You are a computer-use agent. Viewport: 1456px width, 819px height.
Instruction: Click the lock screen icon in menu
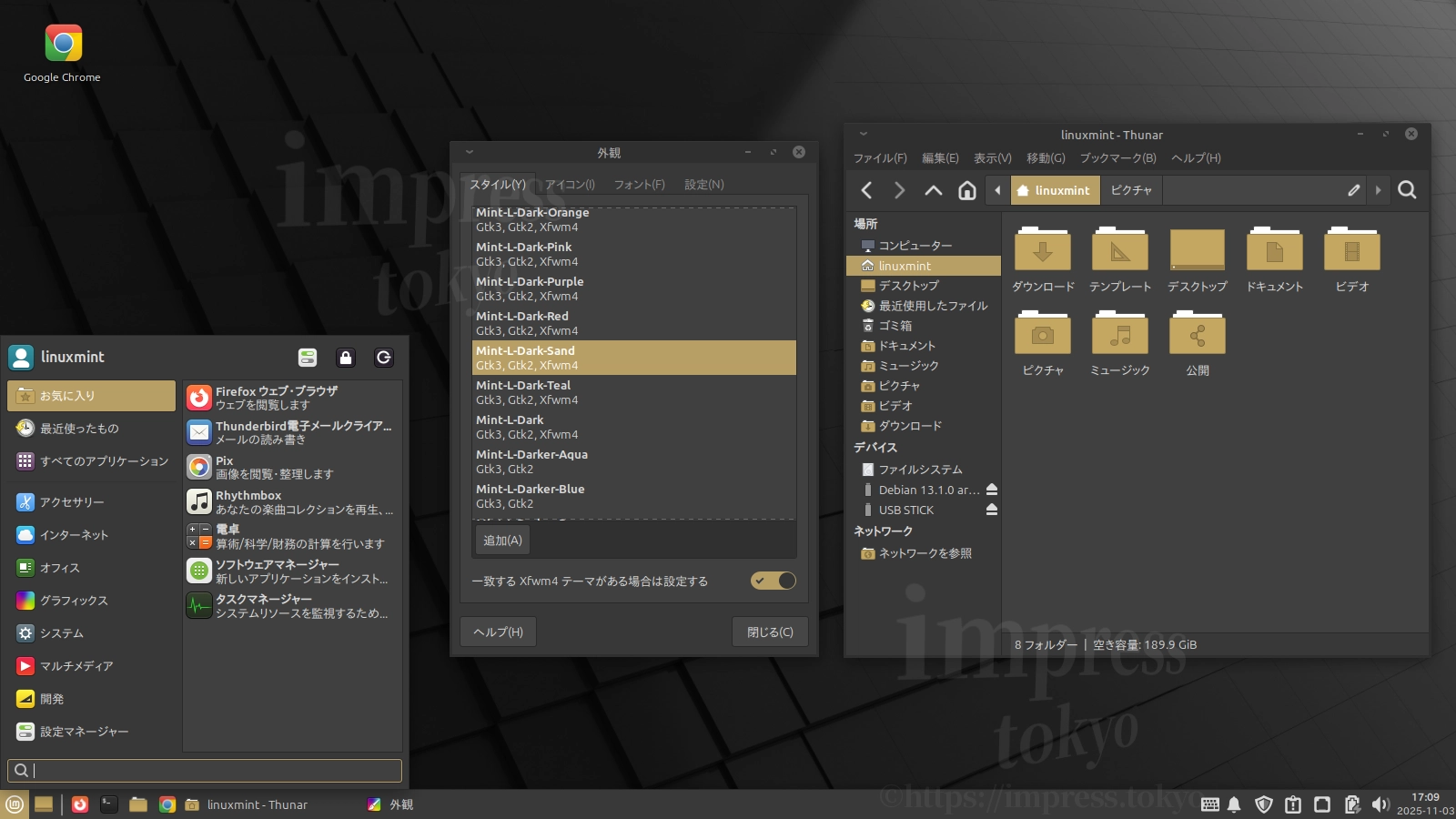pos(346,358)
